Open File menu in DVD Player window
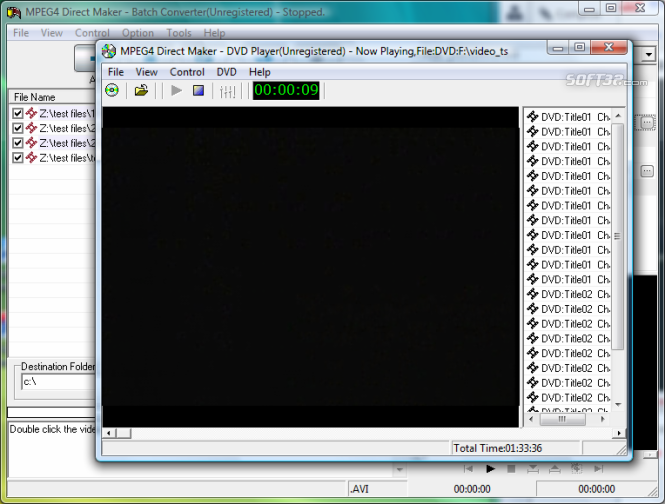 116,72
